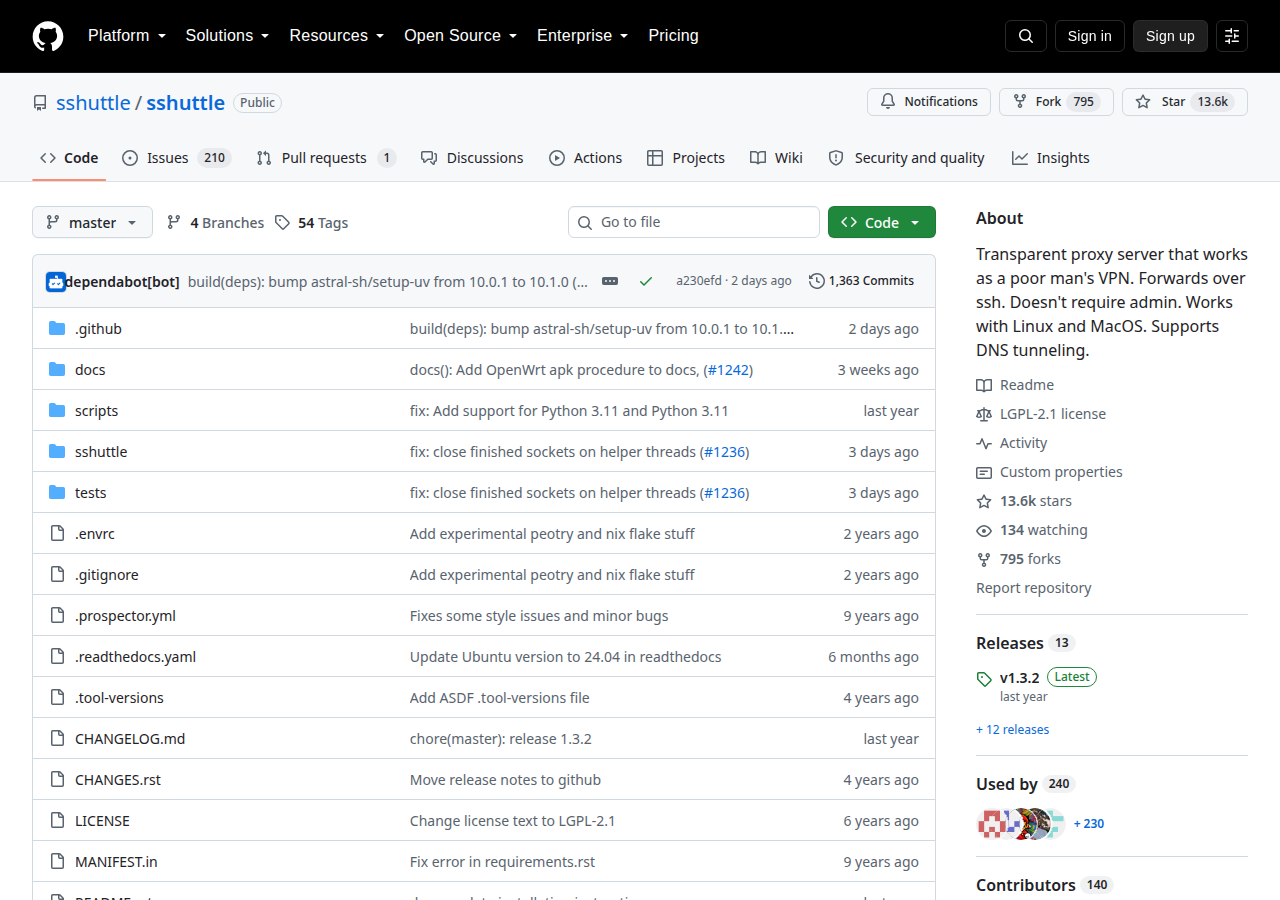Open appearance settings icon button in header

(x=1232, y=36)
